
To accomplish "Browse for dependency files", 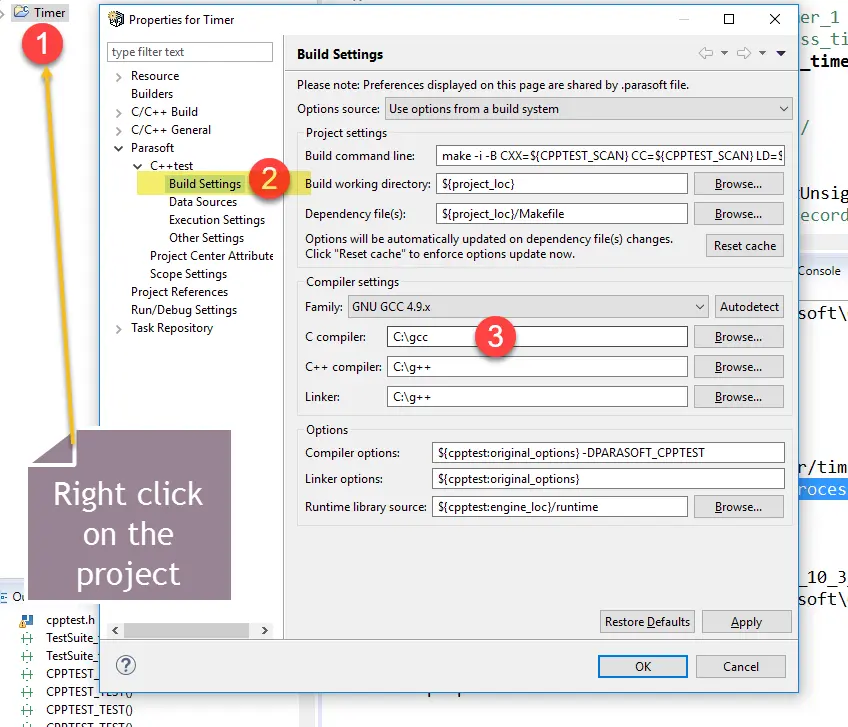I will (739, 214).
